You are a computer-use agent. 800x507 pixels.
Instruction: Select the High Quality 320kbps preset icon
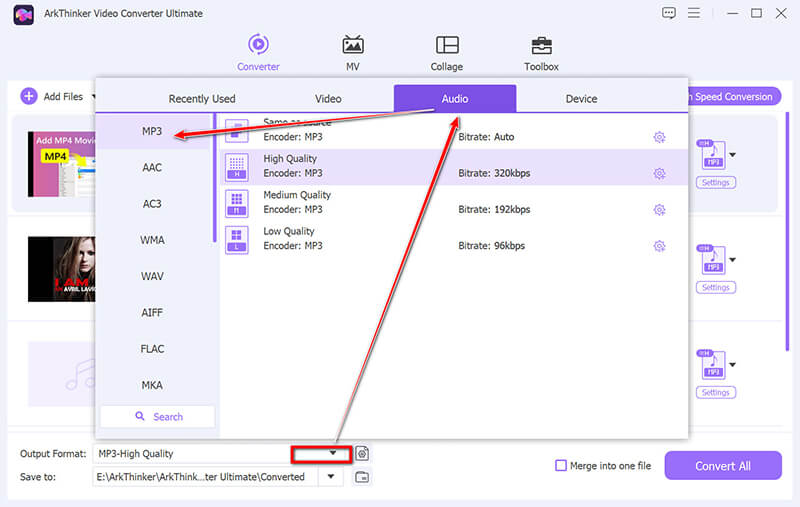click(x=237, y=167)
